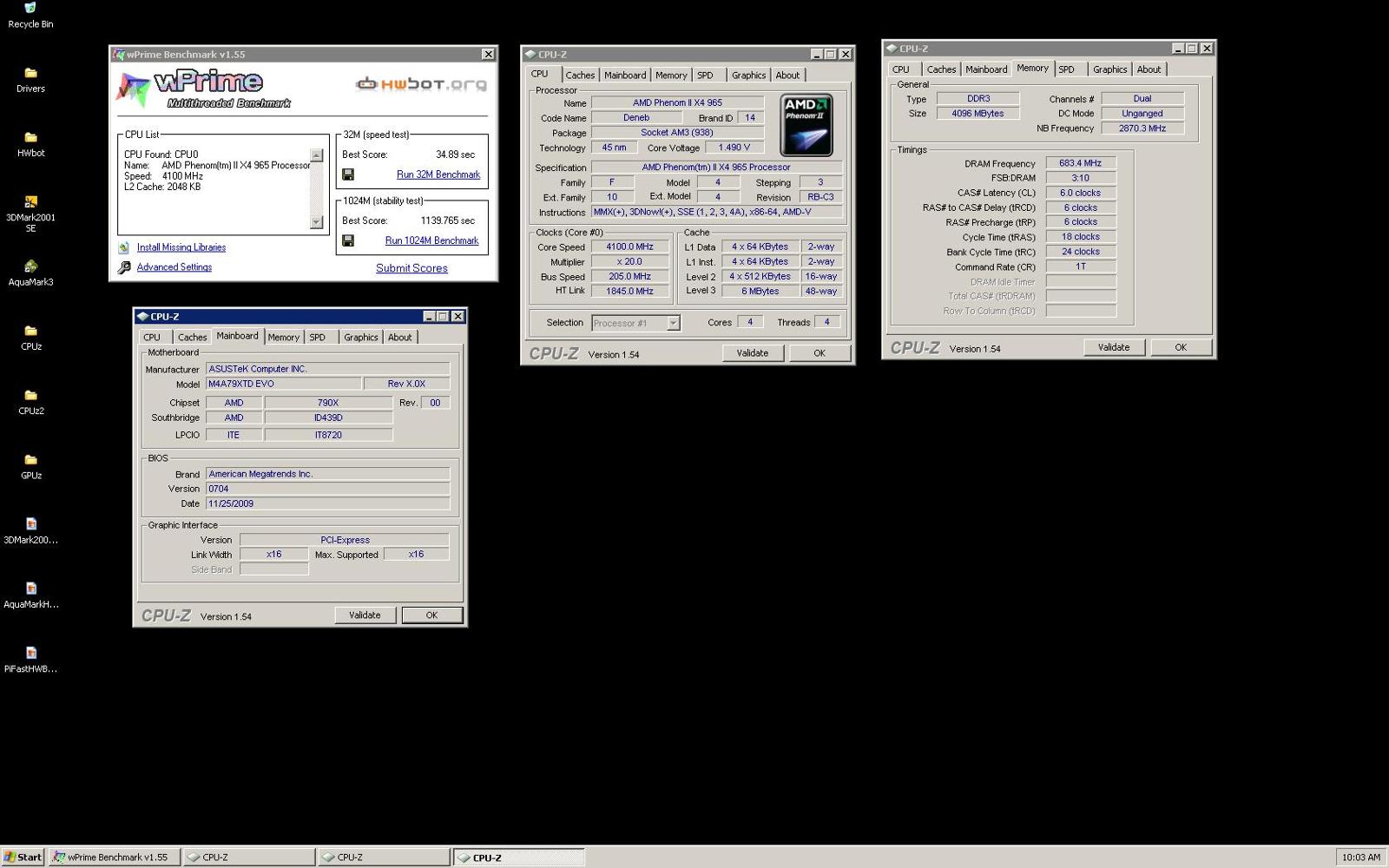This screenshot has height=868, width=1389.
Task: Click the Core Speed 4100.0 MHz field
Action: coord(629,247)
